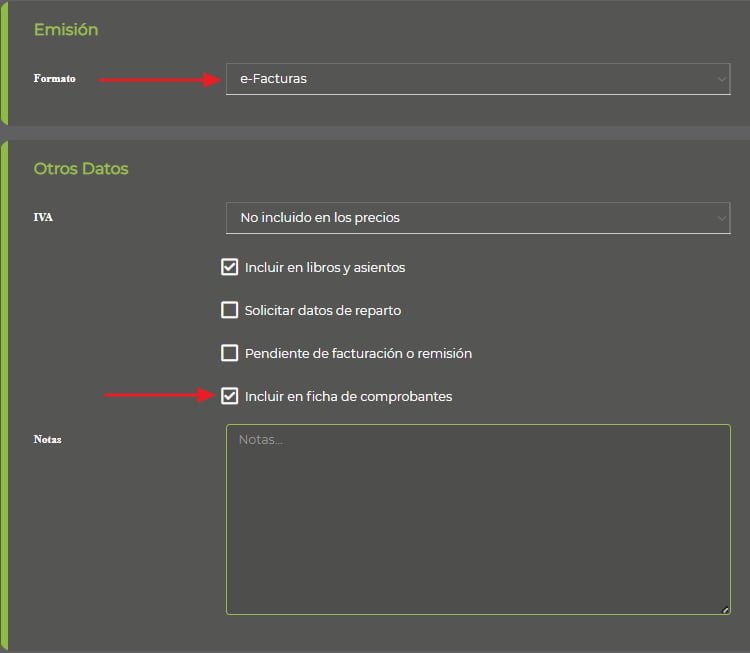Click red arrow beside 'Incluir en ficha de comprobantes'
This screenshot has width=750, height=653.
pos(159,395)
